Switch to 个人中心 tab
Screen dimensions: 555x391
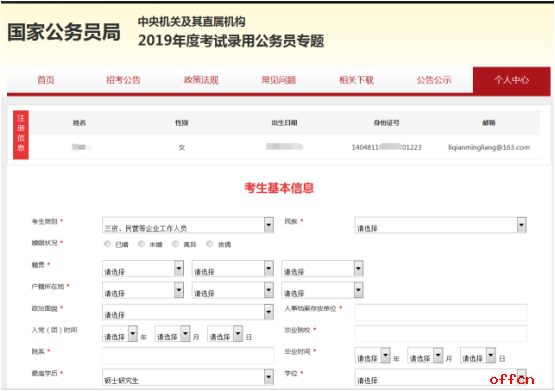point(511,80)
